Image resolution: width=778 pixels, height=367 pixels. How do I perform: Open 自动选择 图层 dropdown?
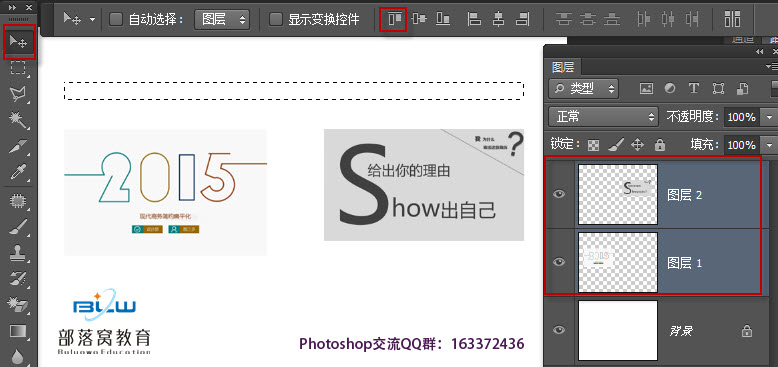coord(222,19)
